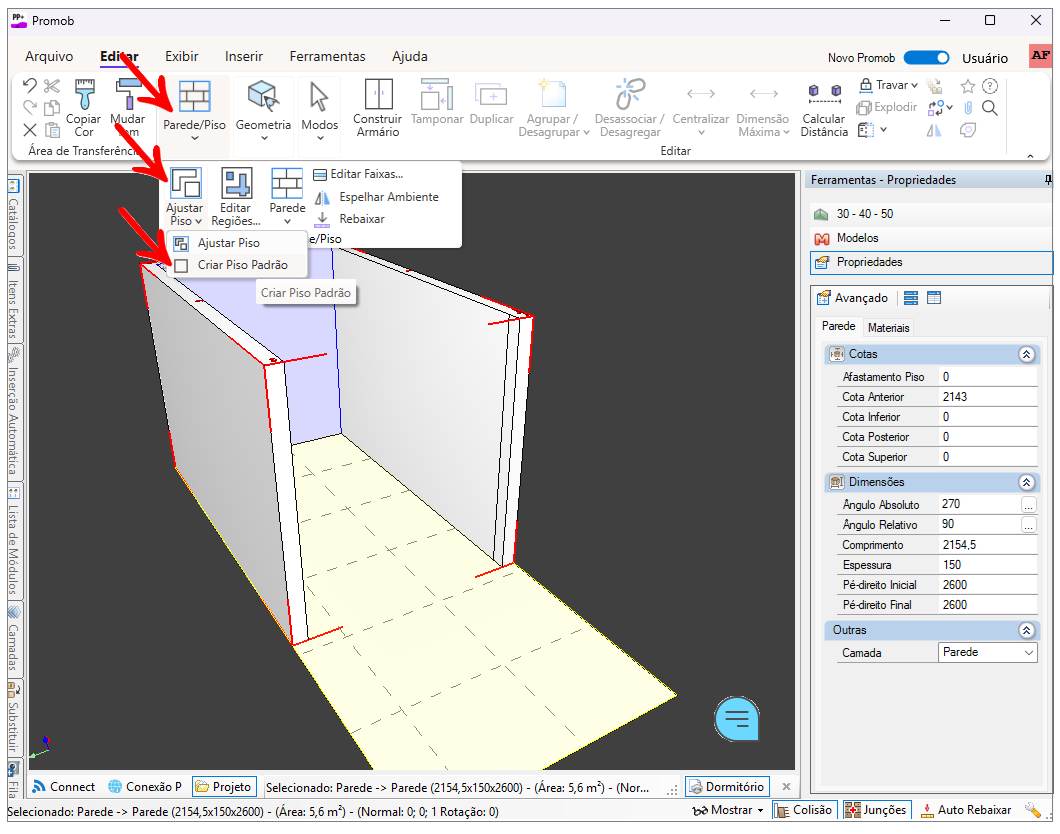Open the Ferramentas menu
Screen dimensions: 1060x834
coord(327,57)
